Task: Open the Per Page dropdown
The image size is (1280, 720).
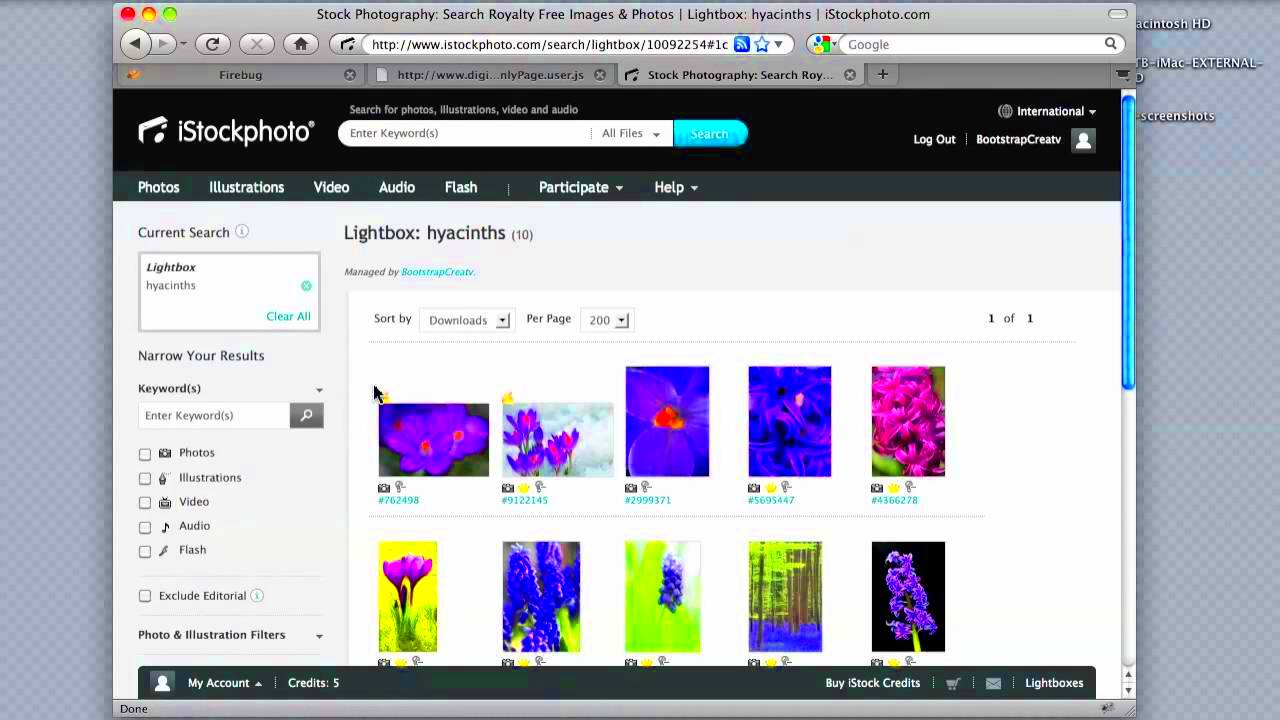Action: 607,320
